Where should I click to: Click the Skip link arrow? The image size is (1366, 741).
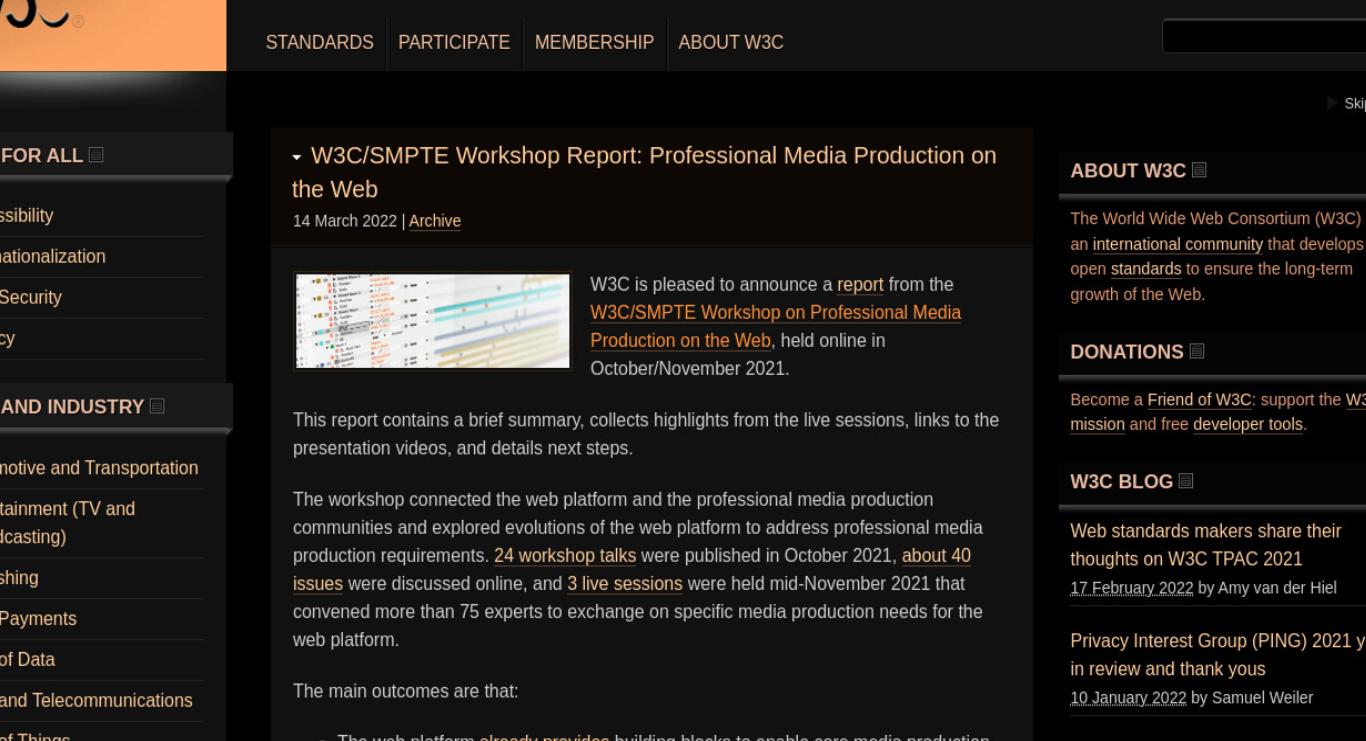coord(1332,103)
